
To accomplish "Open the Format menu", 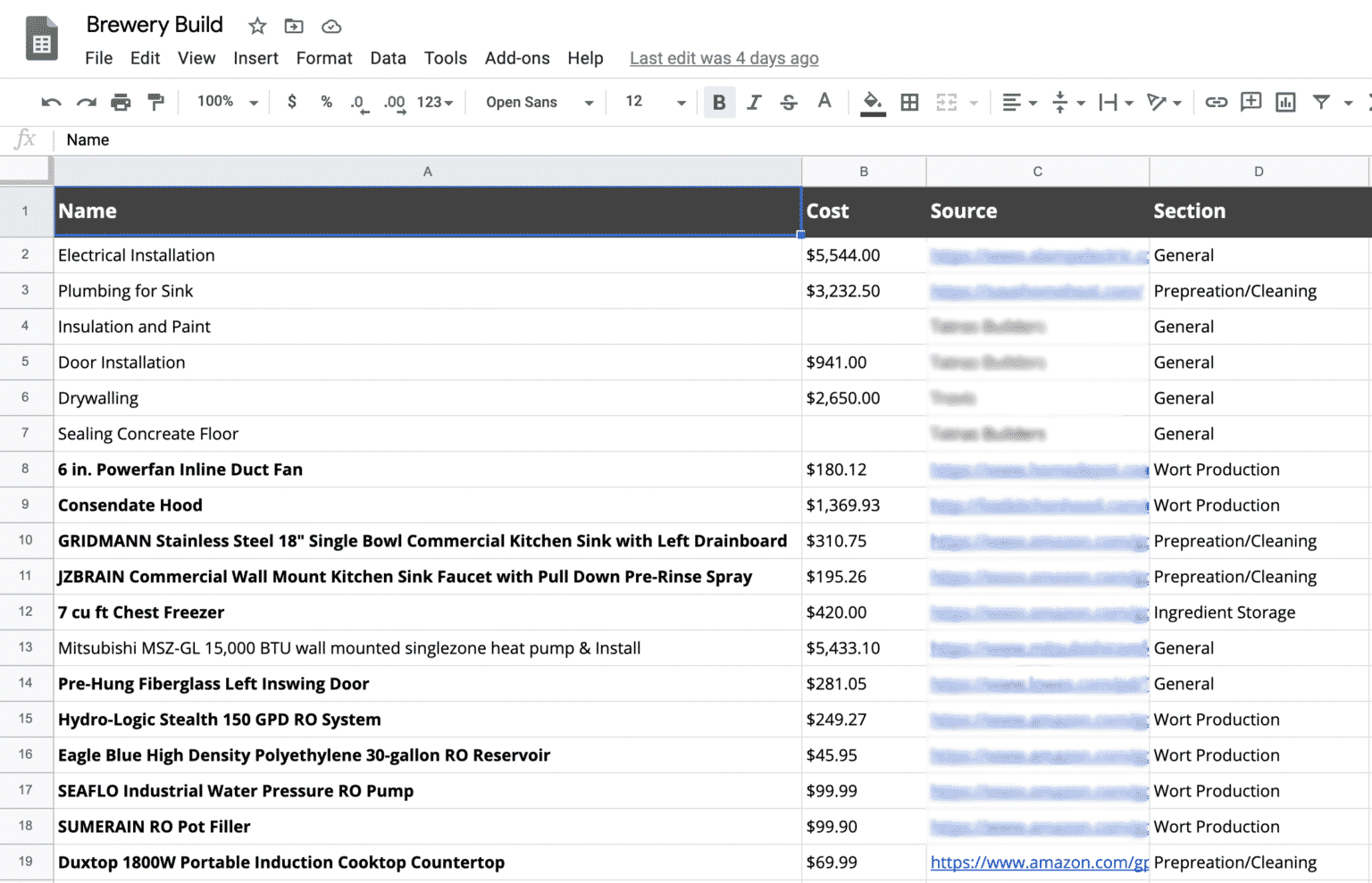I will (324, 58).
